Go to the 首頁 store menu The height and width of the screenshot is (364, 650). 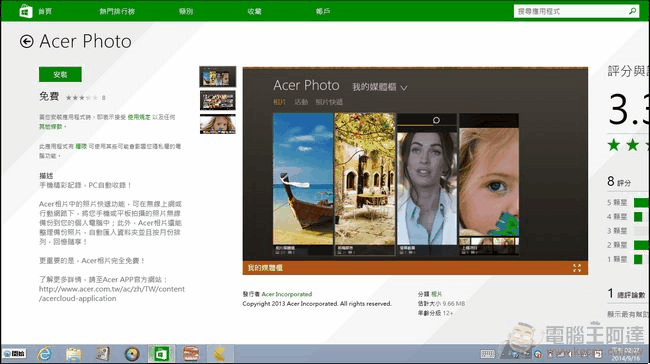45,11
